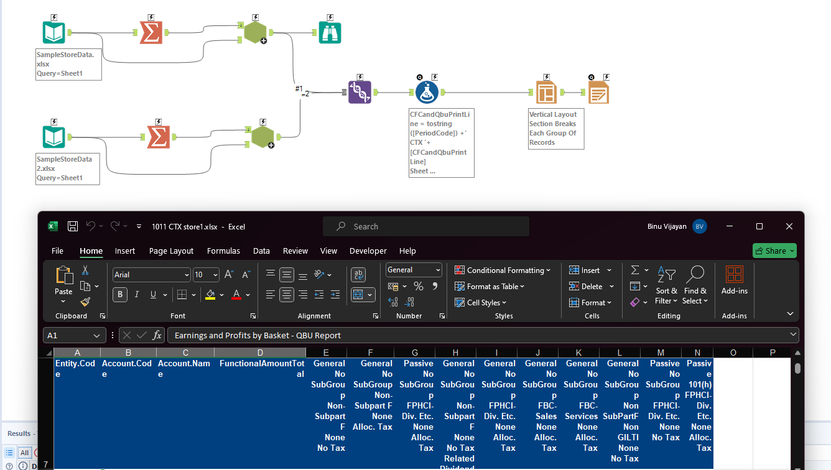
Task: Click the Insert Function fx icon
Action: pos(157,335)
